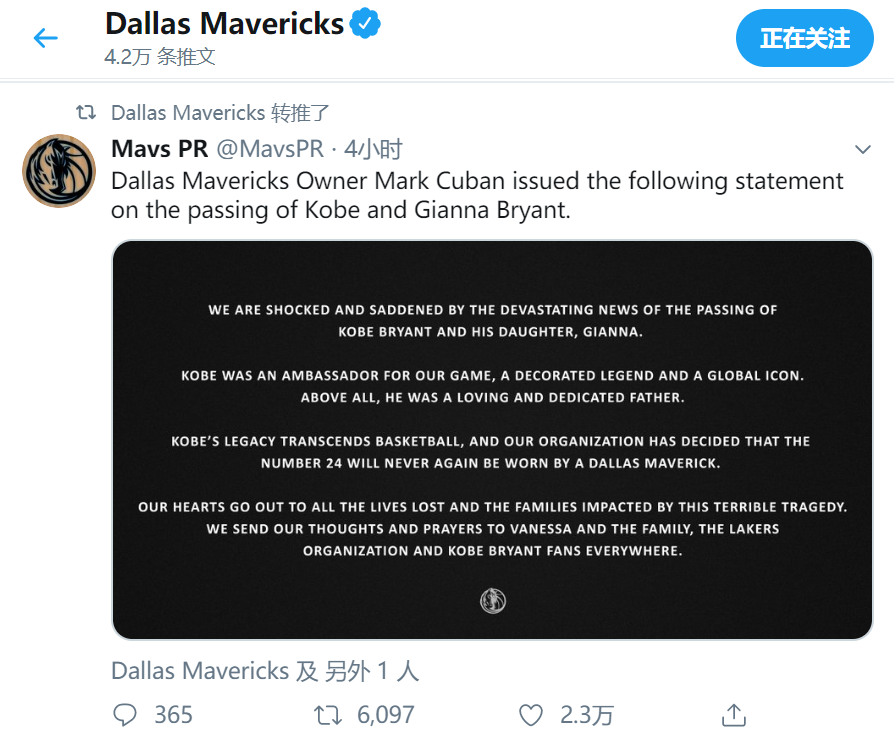
Task: Click the small retweet icon above the tweet
Action: pos(86,112)
